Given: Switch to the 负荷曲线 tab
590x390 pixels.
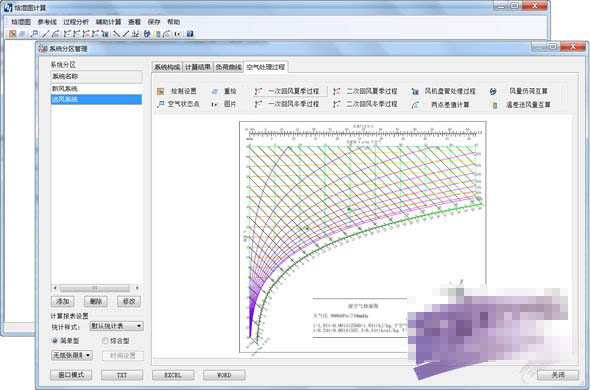Looking at the screenshot, I should click(x=228, y=67).
